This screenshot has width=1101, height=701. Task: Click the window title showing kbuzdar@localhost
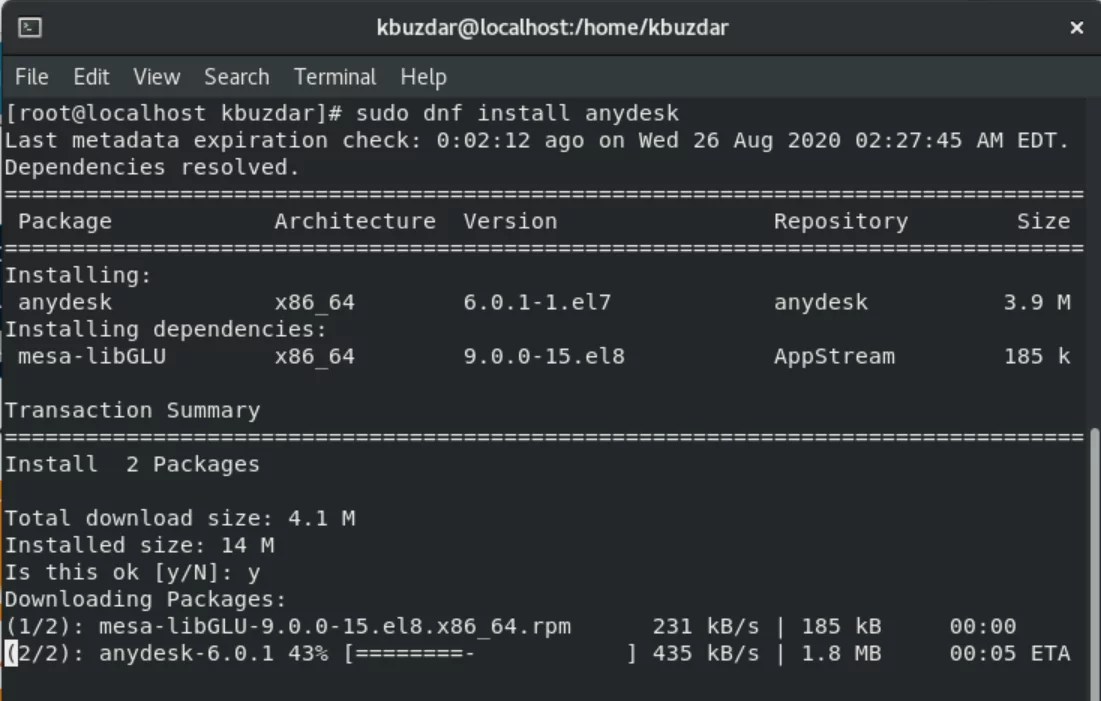coord(550,28)
